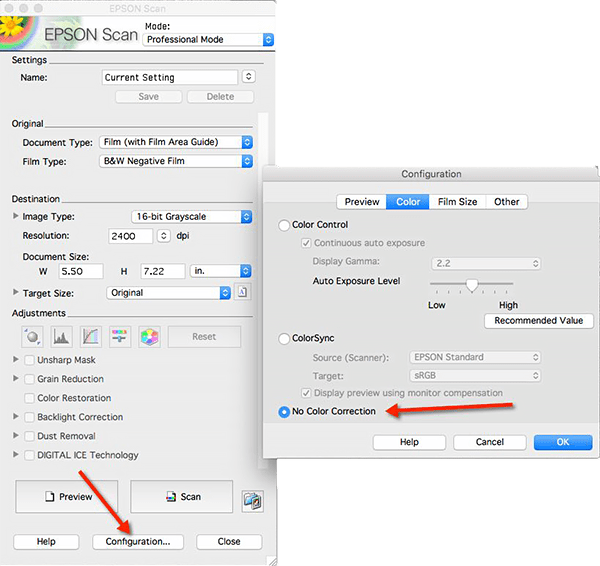This screenshot has height=566, width=600.
Task: Switch to the Other tab
Action: (x=507, y=202)
